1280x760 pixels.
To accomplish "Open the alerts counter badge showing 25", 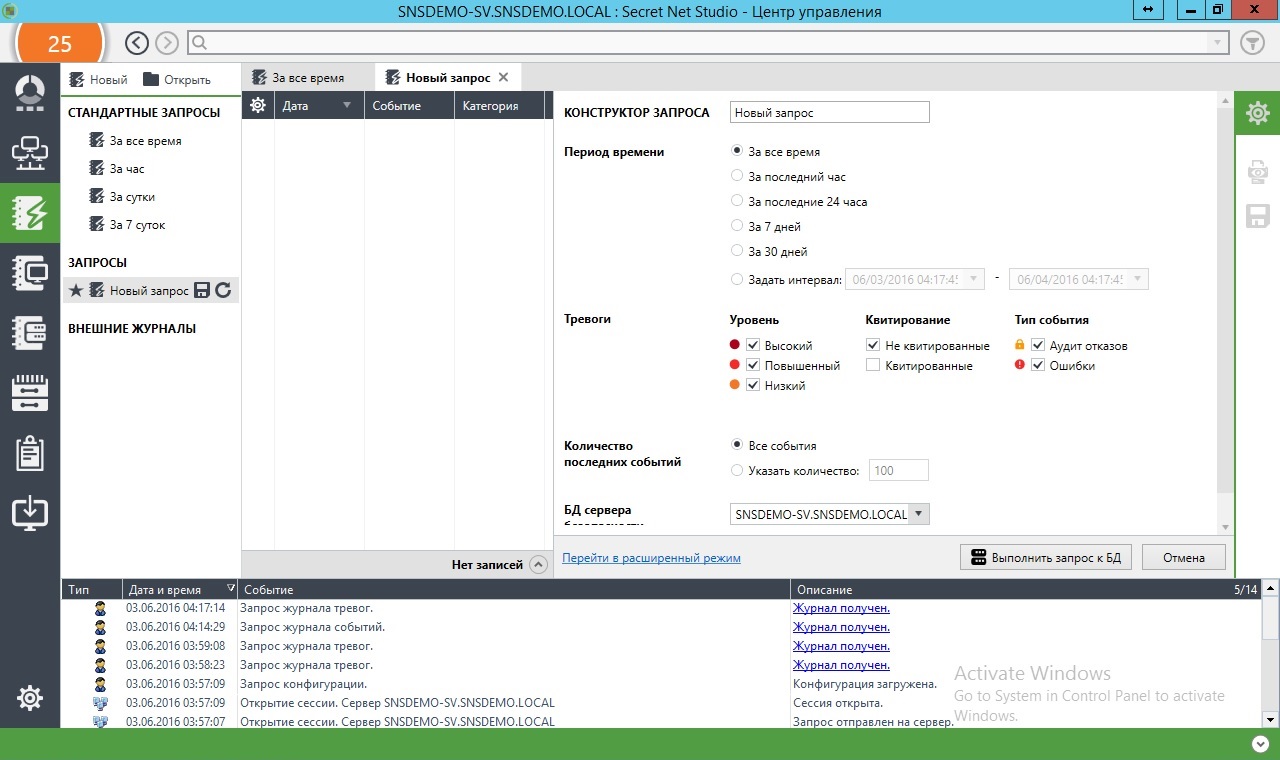I will pos(60,43).
